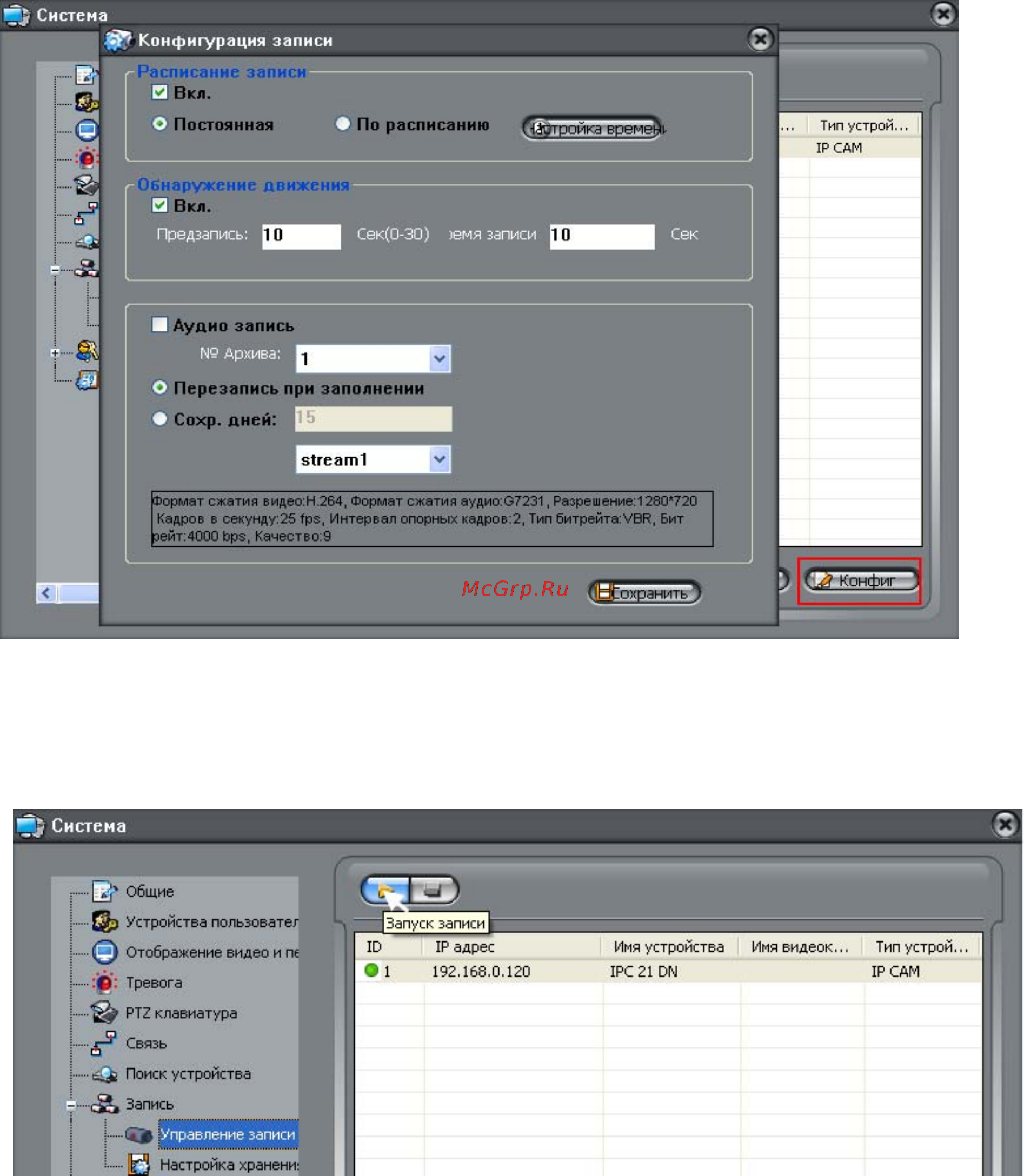Click Управление записи camera icon

[138, 1134]
